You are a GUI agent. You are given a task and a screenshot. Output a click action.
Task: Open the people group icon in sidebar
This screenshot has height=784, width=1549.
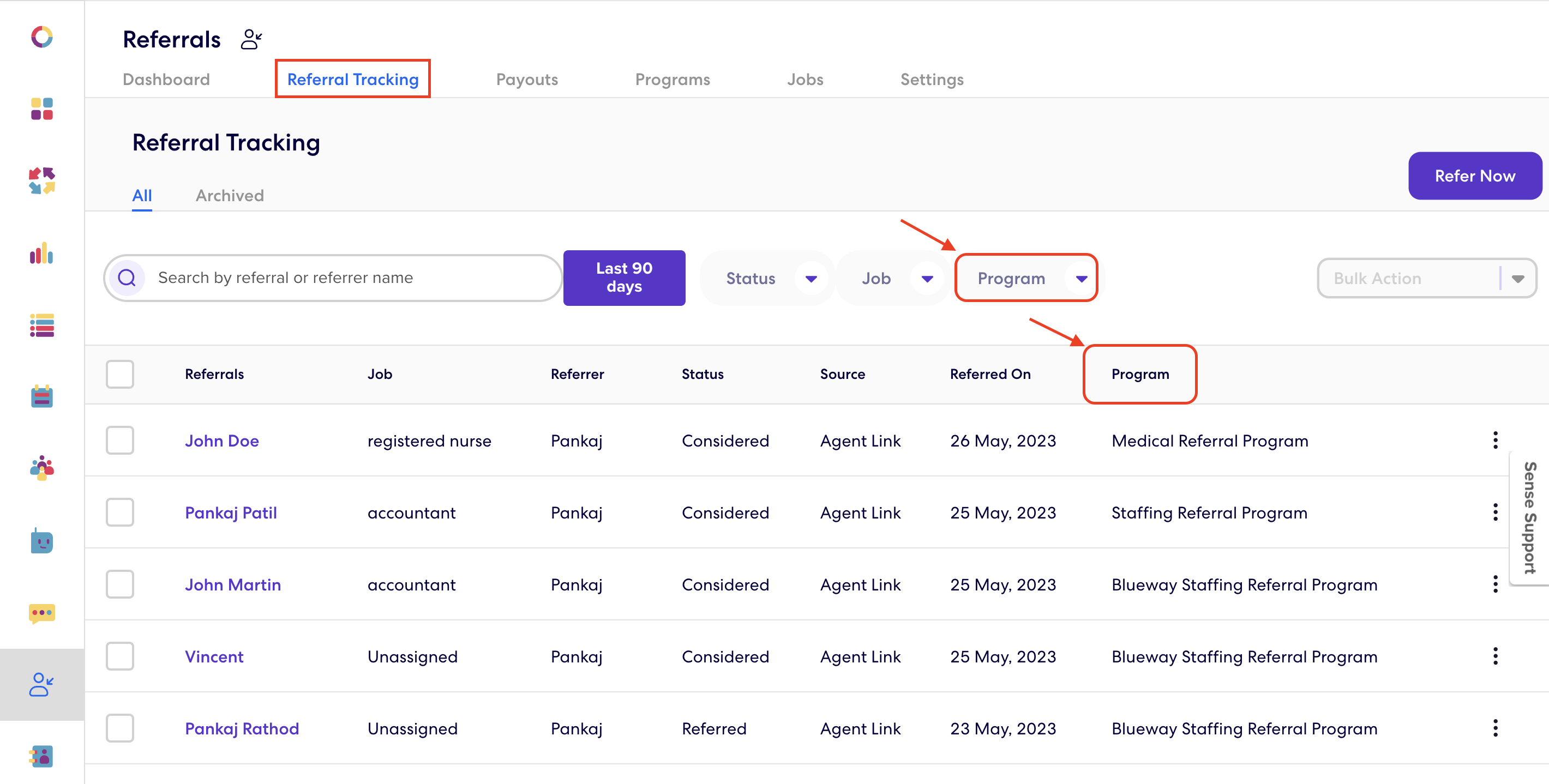click(x=42, y=468)
